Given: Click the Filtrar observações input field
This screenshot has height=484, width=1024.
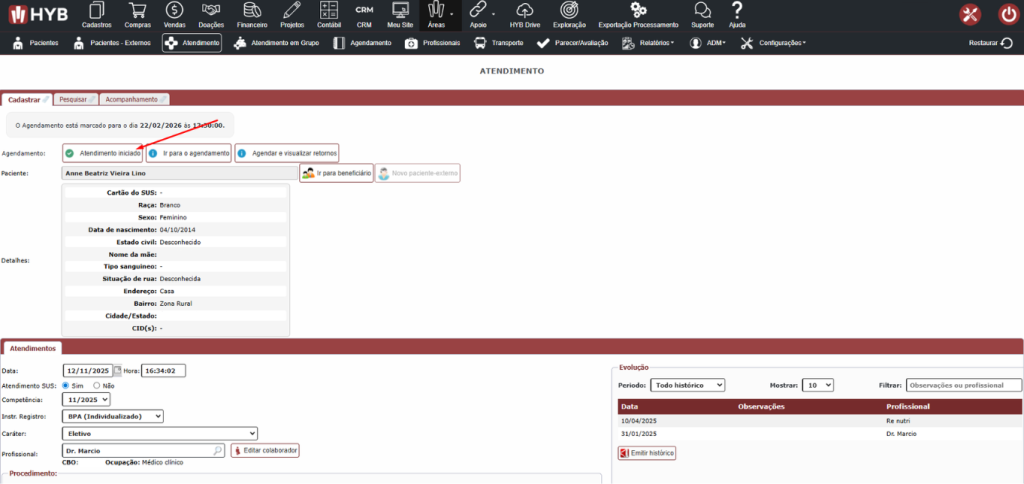Looking at the screenshot, I should 963,385.
